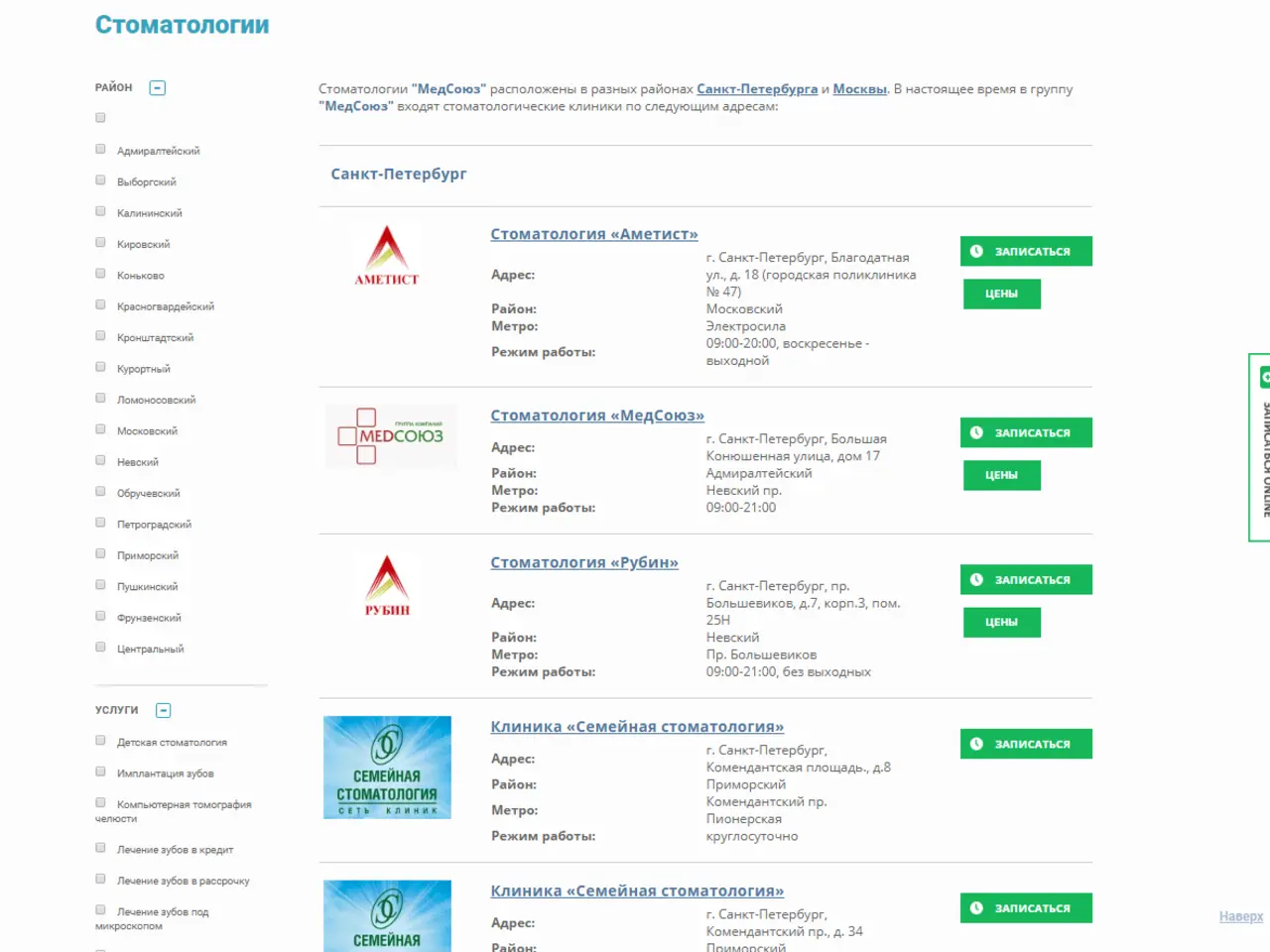The height and width of the screenshot is (952, 1270).
Task: Enable the Петроградский district filter
Action: coord(100,523)
